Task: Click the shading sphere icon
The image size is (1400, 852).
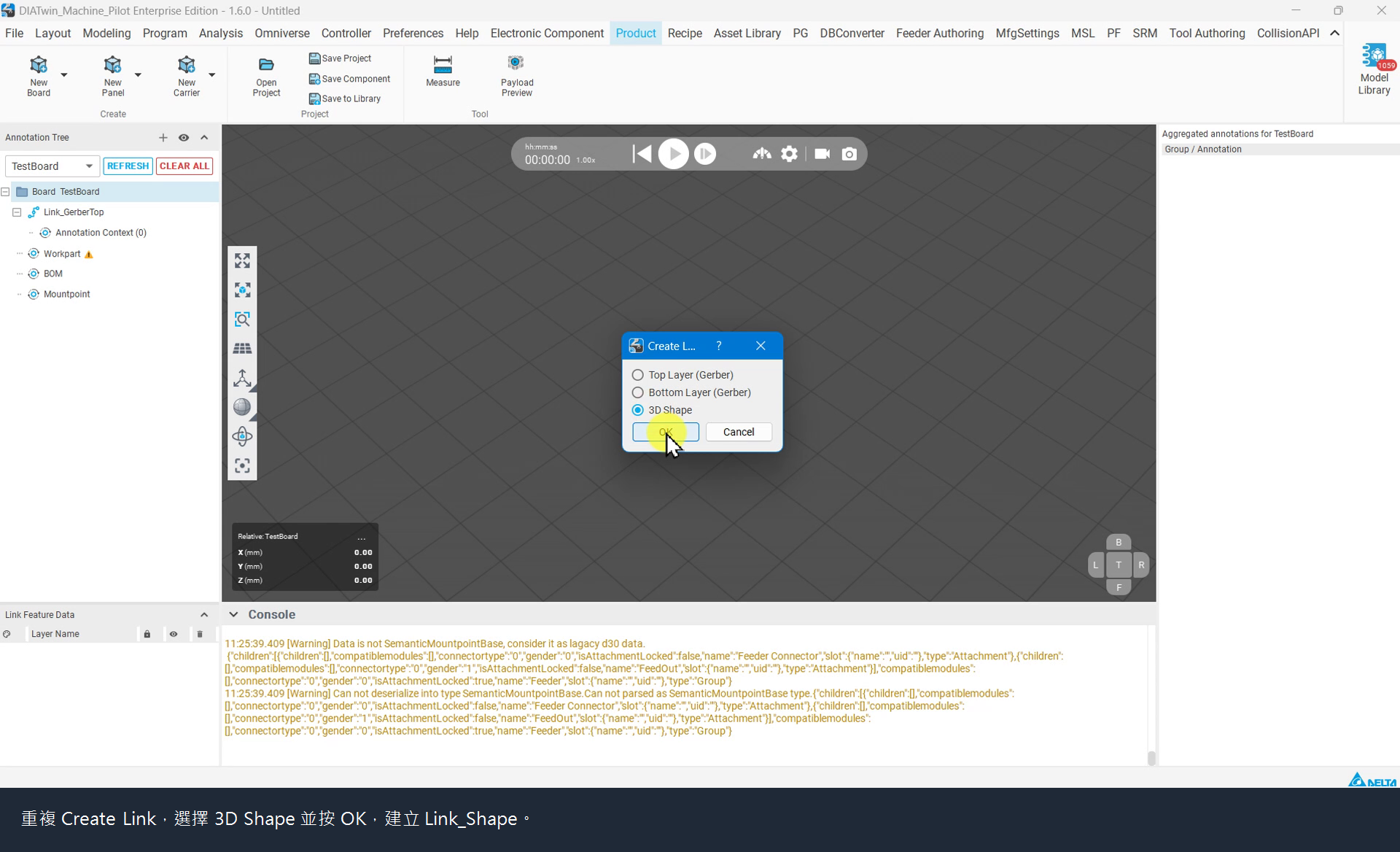Action: tap(242, 407)
